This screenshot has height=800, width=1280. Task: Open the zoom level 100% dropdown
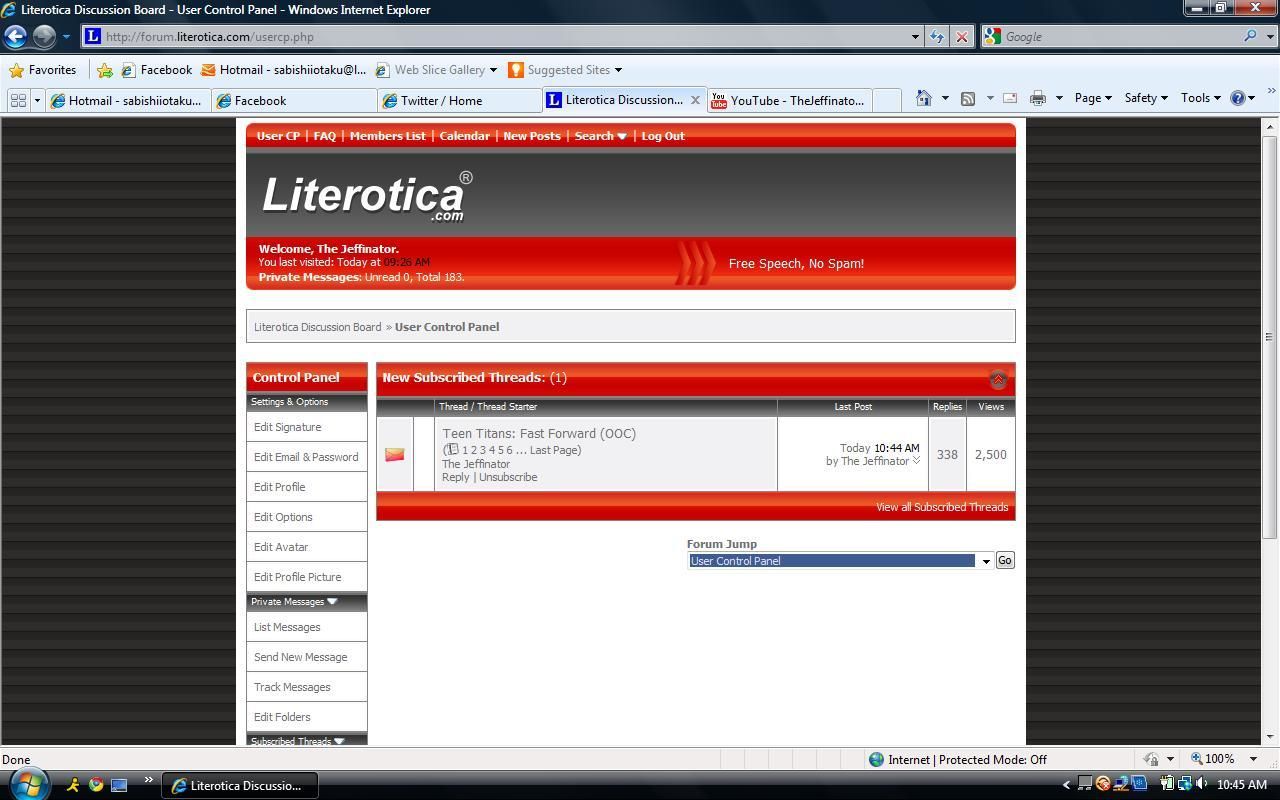coord(1253,759)
